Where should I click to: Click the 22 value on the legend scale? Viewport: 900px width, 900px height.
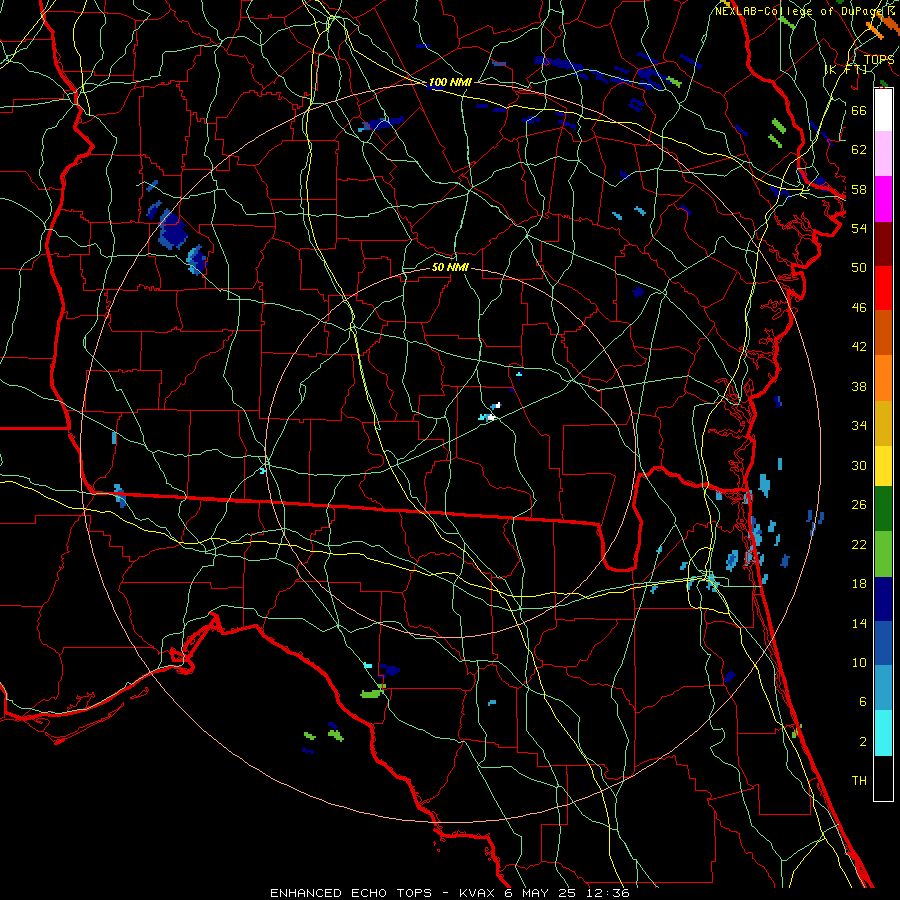[x=859, y=545]
